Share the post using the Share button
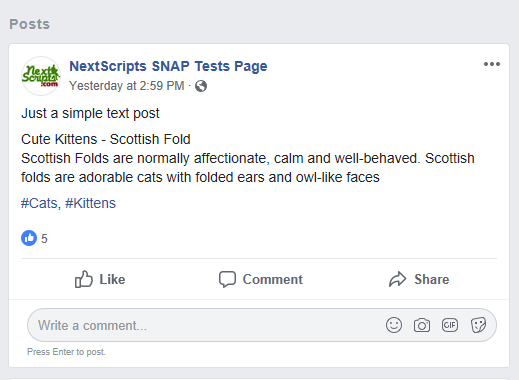Screen dimensions: 519x380 [x=419, y=279]
